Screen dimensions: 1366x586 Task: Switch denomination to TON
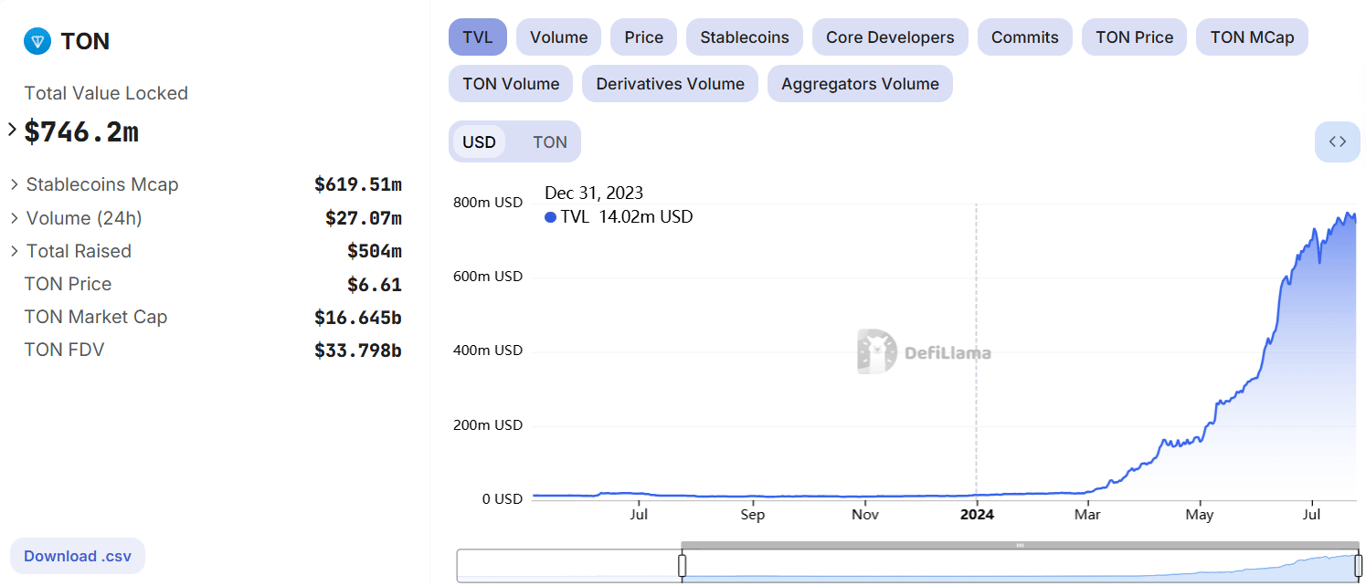[x=550, y=142]
